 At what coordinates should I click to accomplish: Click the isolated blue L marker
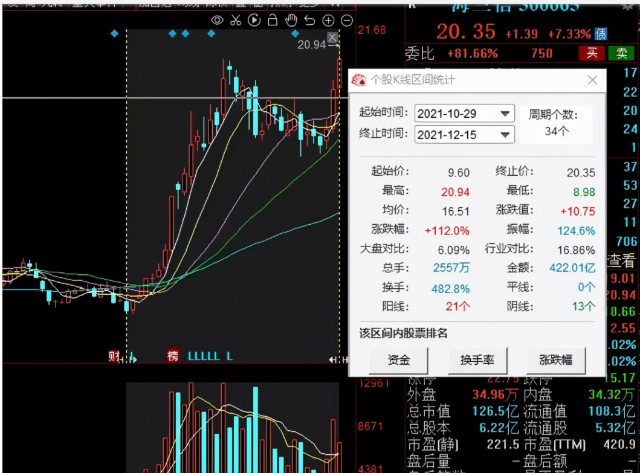(x=230, y=356)
